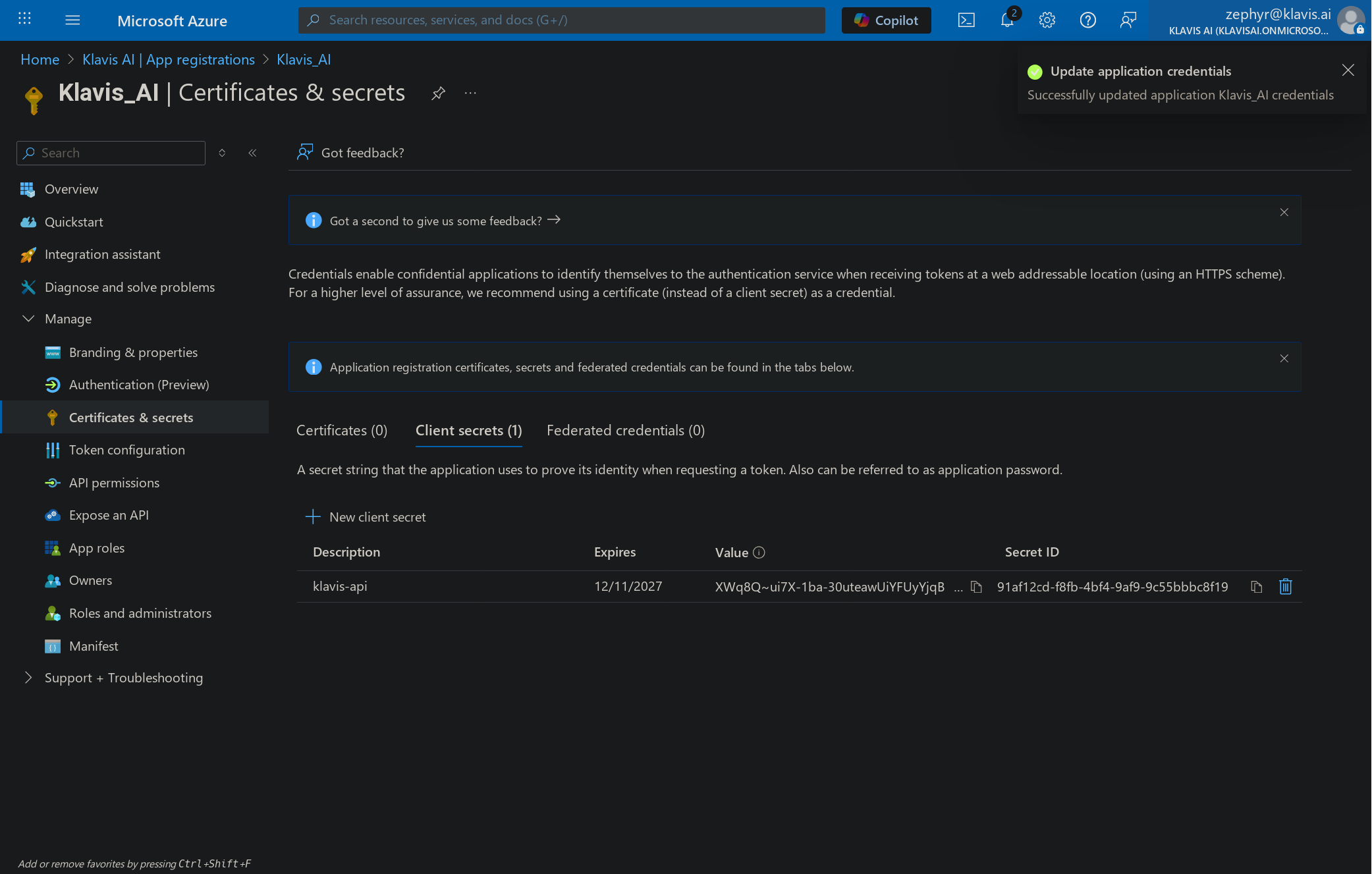1372x874 pixels.
Task: Delete the klavis-api secret
Action: coord(1285,587)
